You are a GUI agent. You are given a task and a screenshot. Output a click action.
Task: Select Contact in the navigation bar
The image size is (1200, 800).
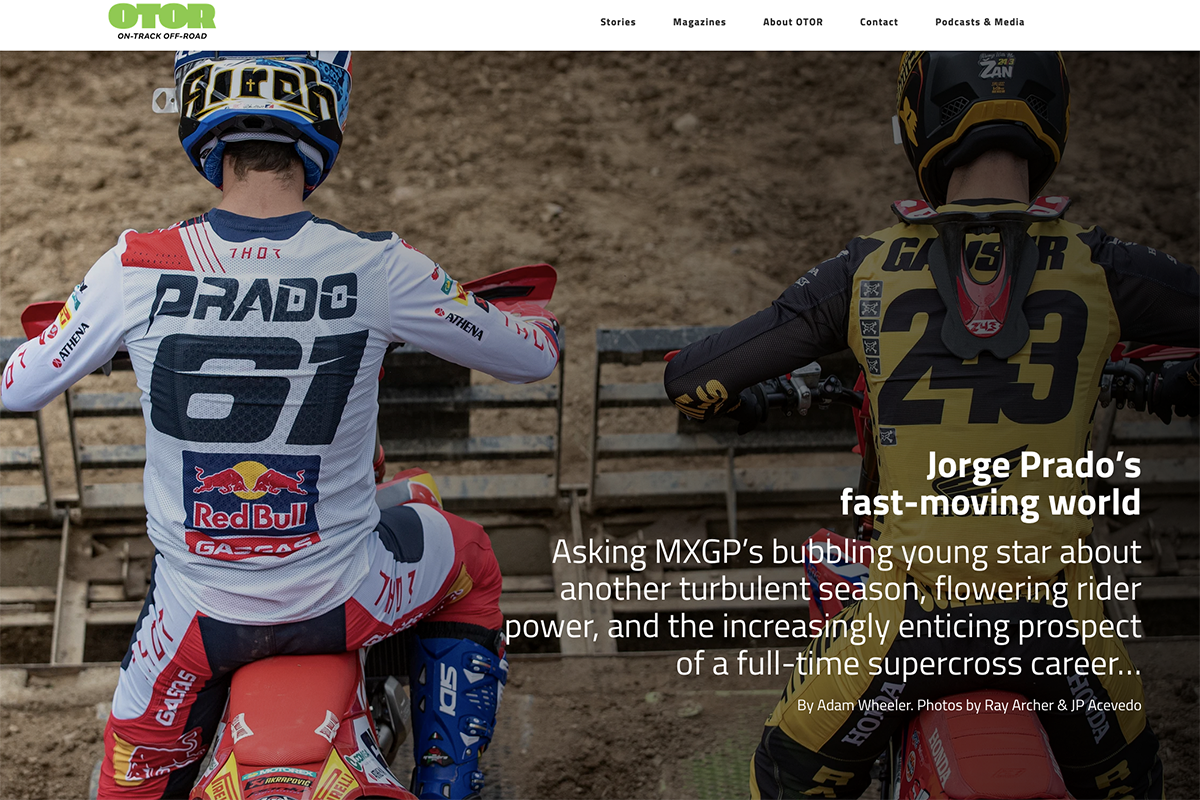pyautogui.click(x=879, y=22)
